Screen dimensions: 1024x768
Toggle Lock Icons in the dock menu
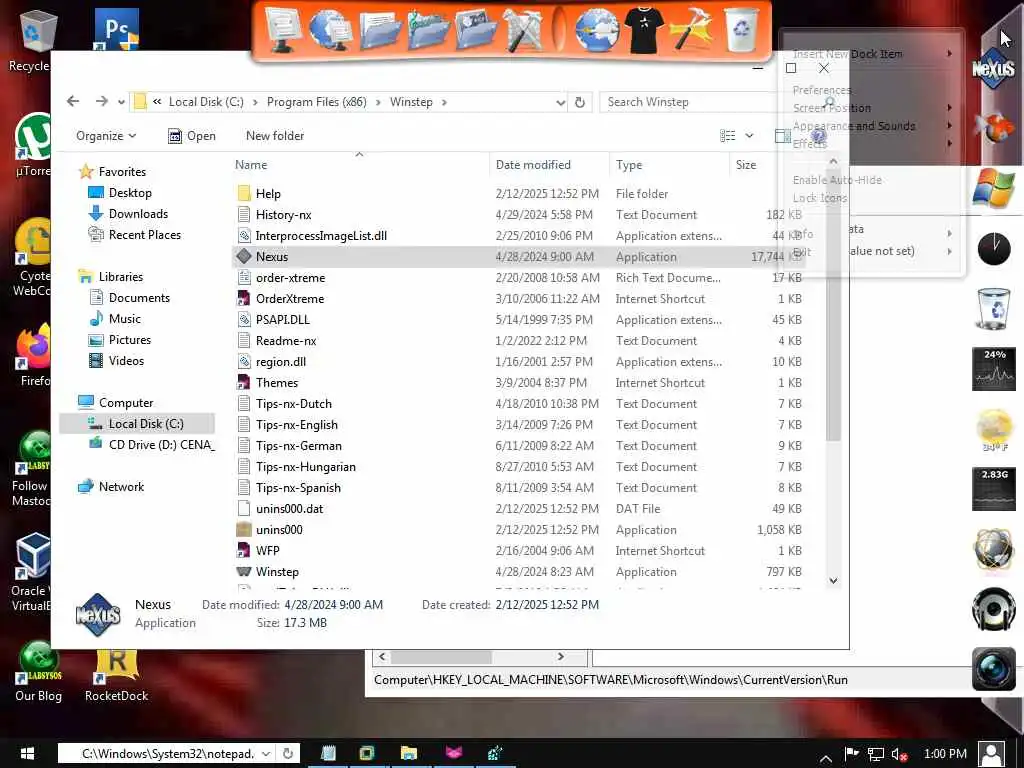click(x=820, y=198)
